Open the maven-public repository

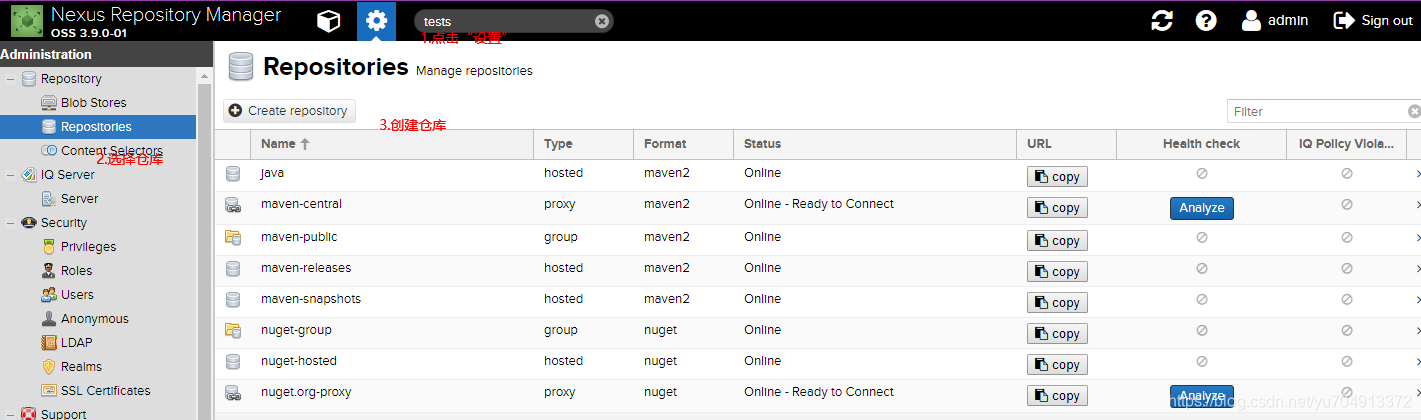pos(820,237)
